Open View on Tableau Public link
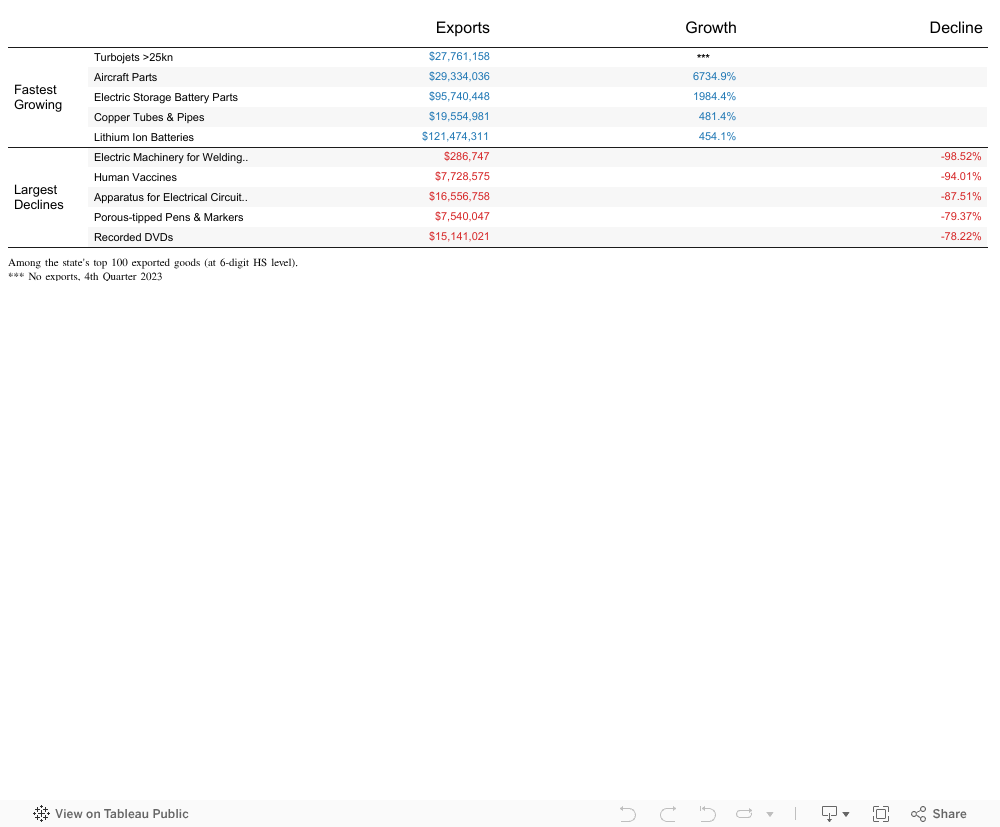The image size is (1000, 827). pos(121,814)
